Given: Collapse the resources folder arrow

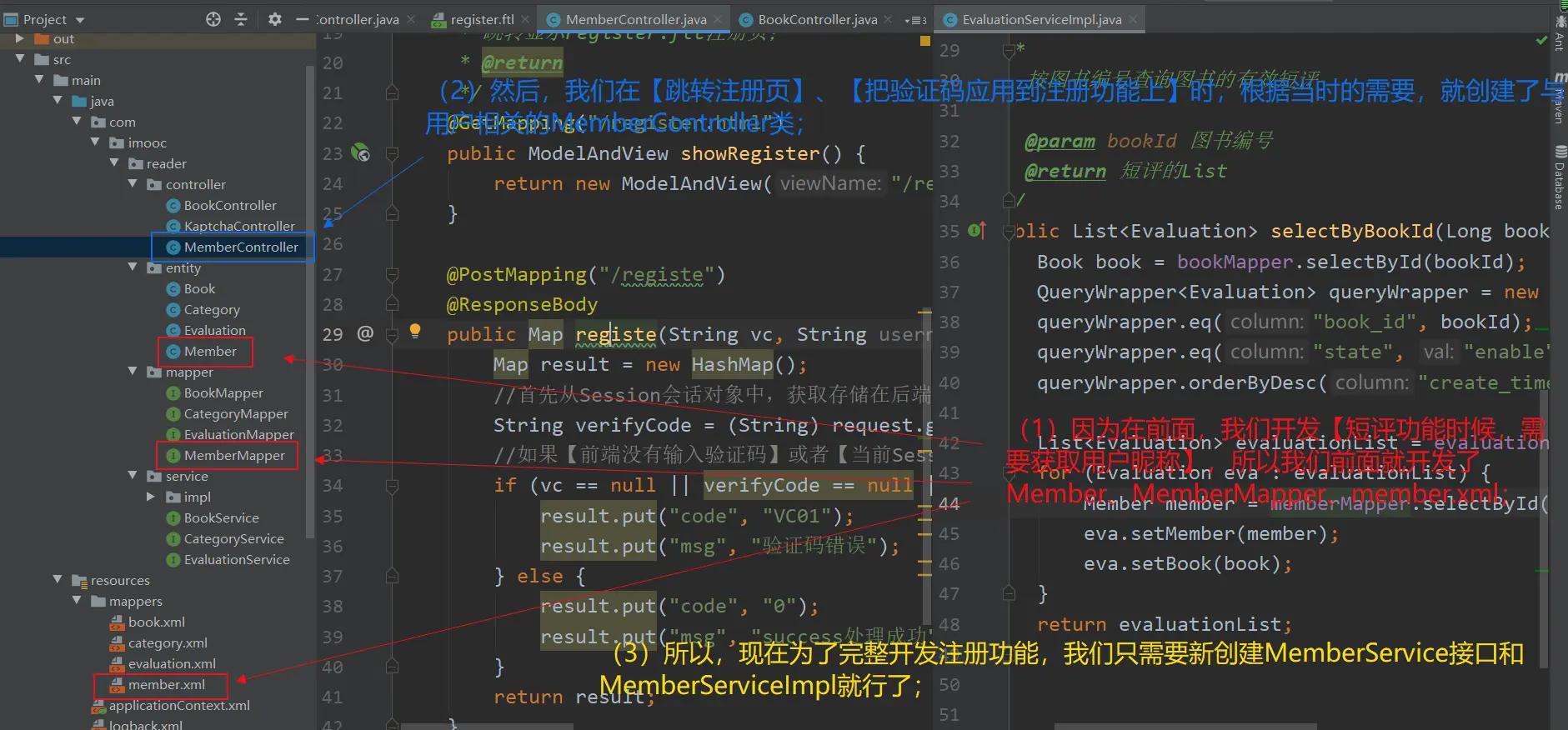Looking at the screenshot, I should pyautogui.click(x=58, y=580).
